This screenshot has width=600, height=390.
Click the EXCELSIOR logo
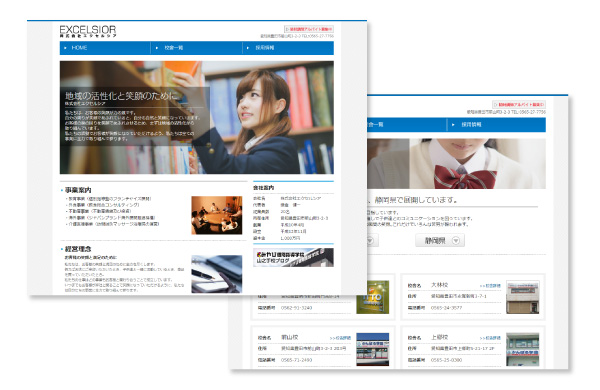[88, 31]
